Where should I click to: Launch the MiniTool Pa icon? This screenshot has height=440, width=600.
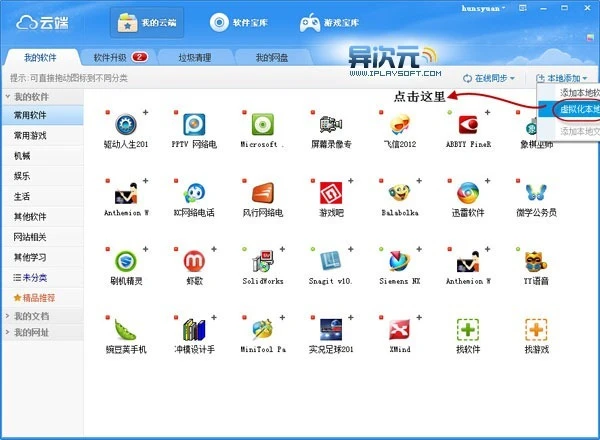[x=262, y=329]
